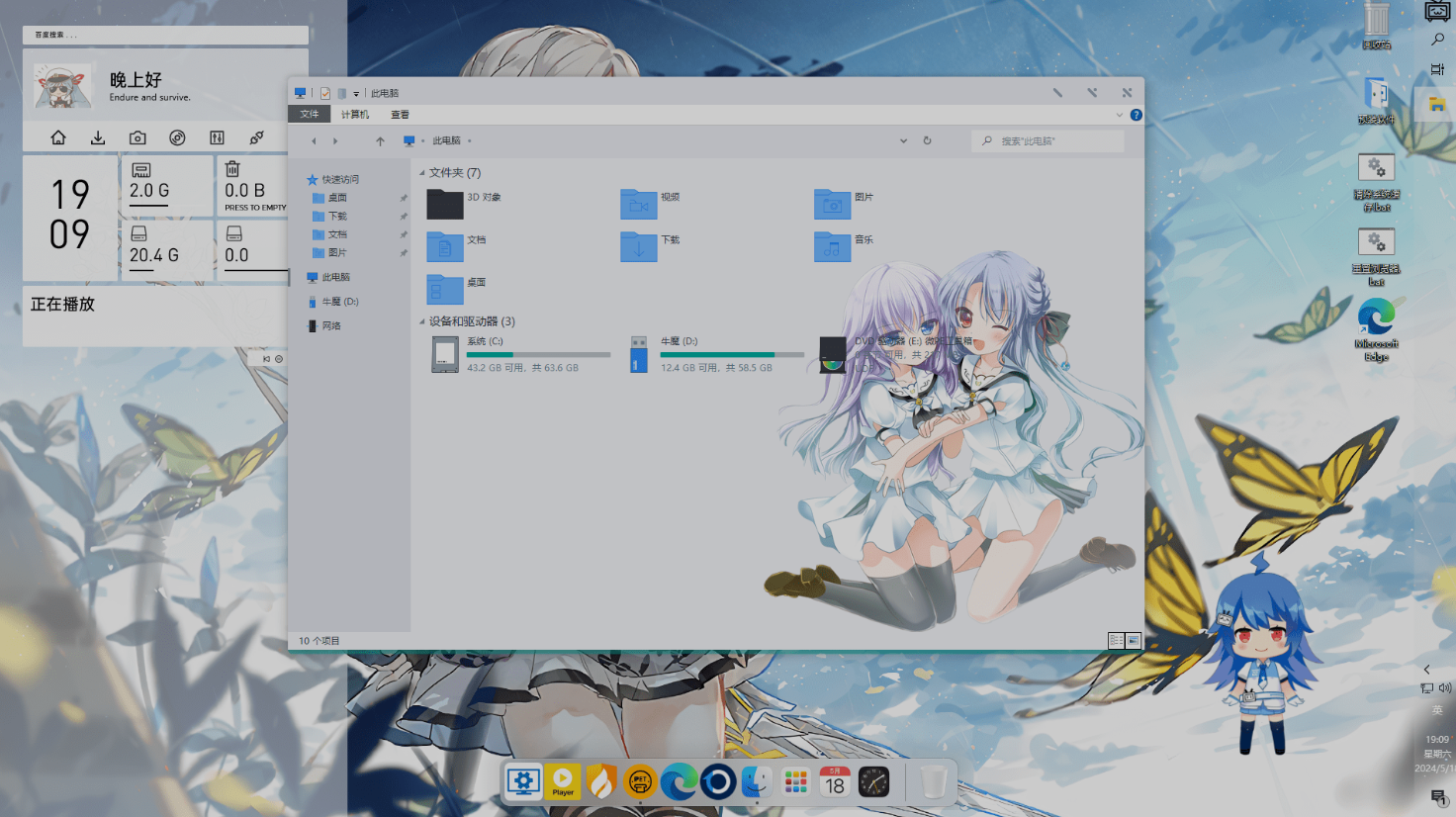Viewport: 1456px width, 817px height.
Task: Open the yellow Player app in dock
Action: [563, 782]
